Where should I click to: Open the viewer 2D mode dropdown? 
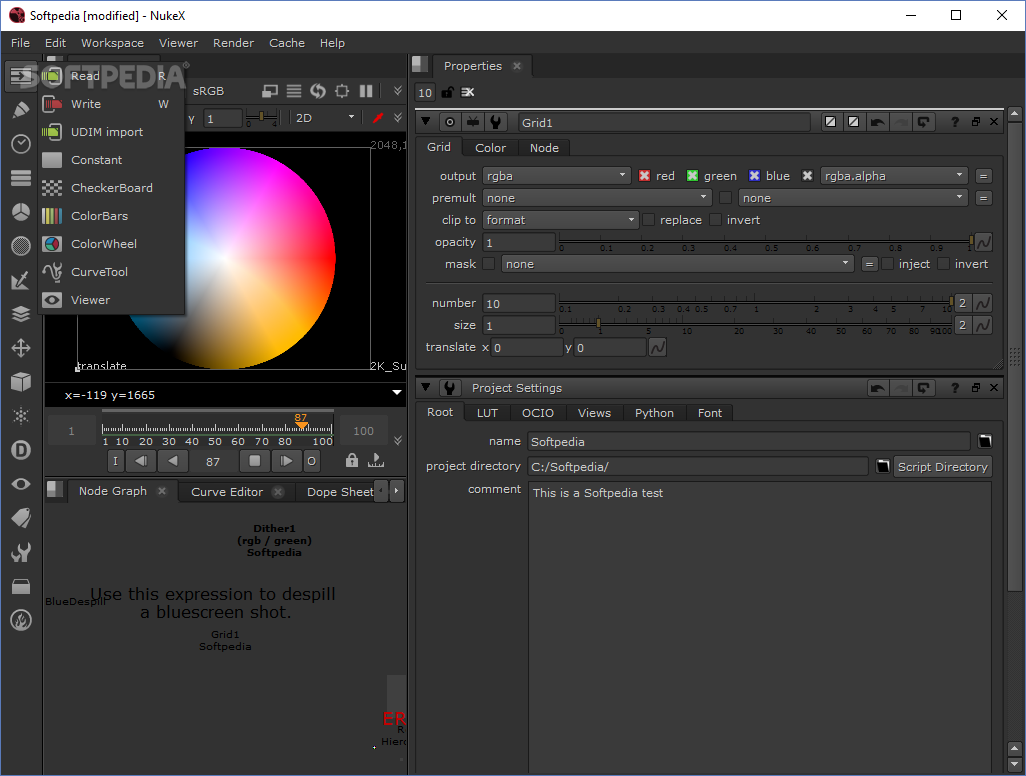(x=325, y=118)
